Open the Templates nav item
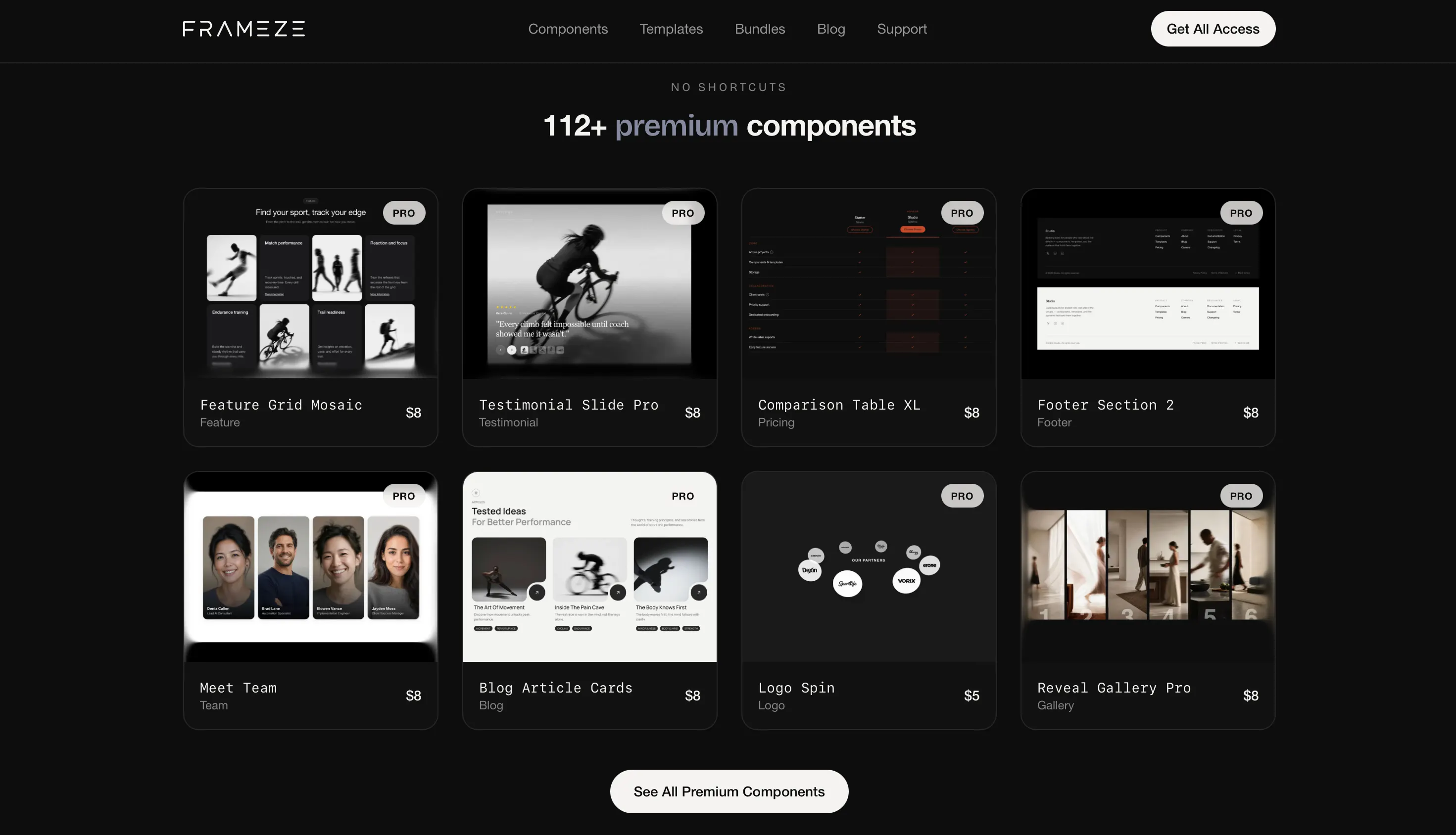Screen dimensions: 1456x835 [671, 29]
